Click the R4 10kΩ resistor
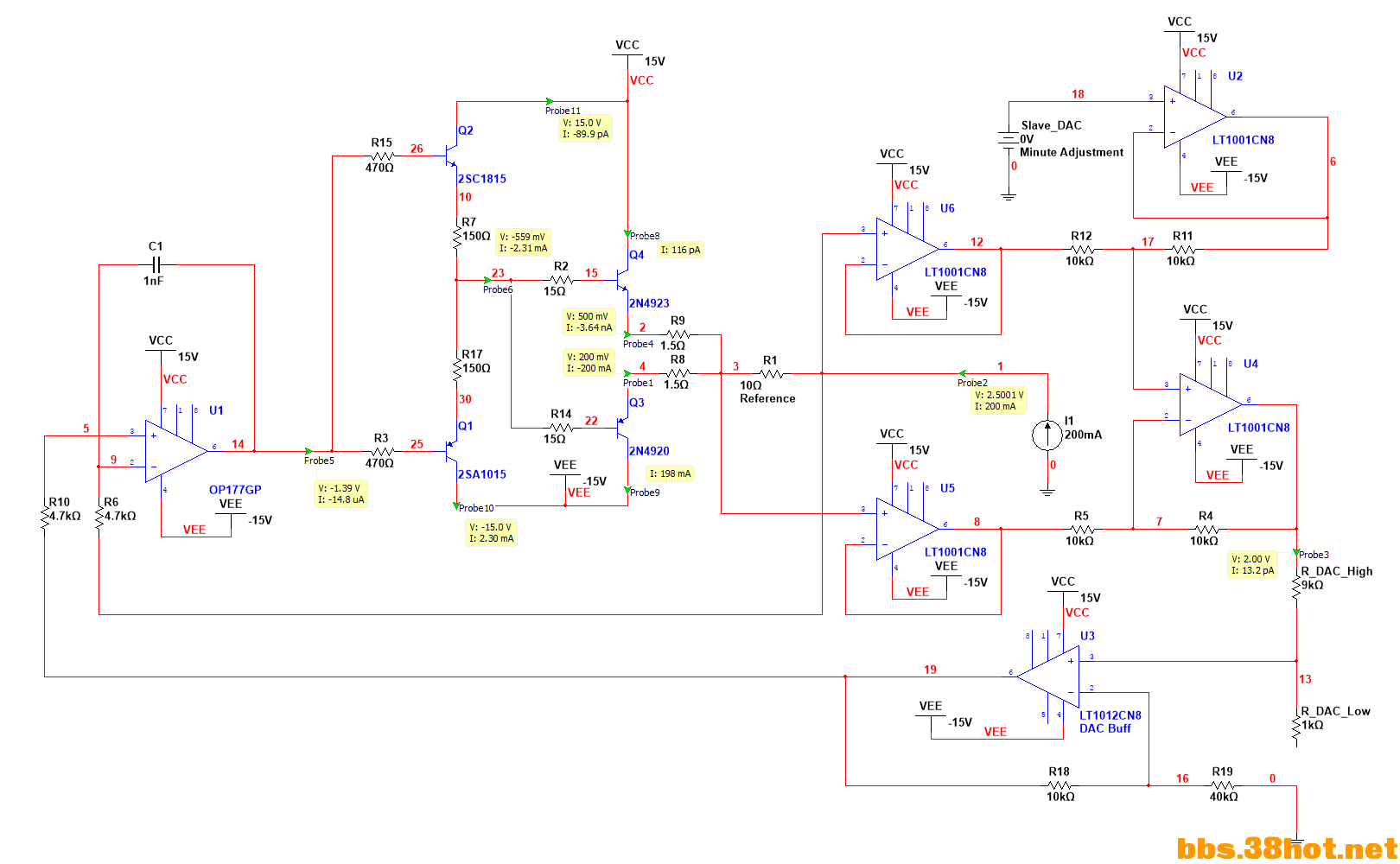This screenshot has height=864, width=1400. [1206, 529]
